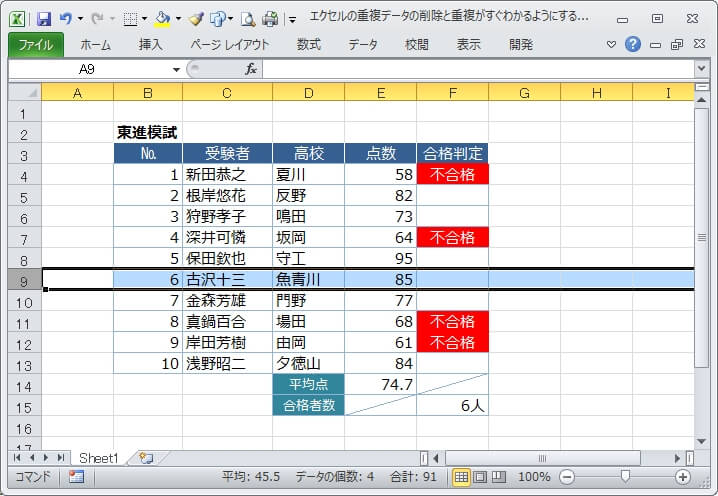The width and height of the screenshot is (718, 496).
Task: Click the vertical scrollbar thumb
Action: pos(702,237)
